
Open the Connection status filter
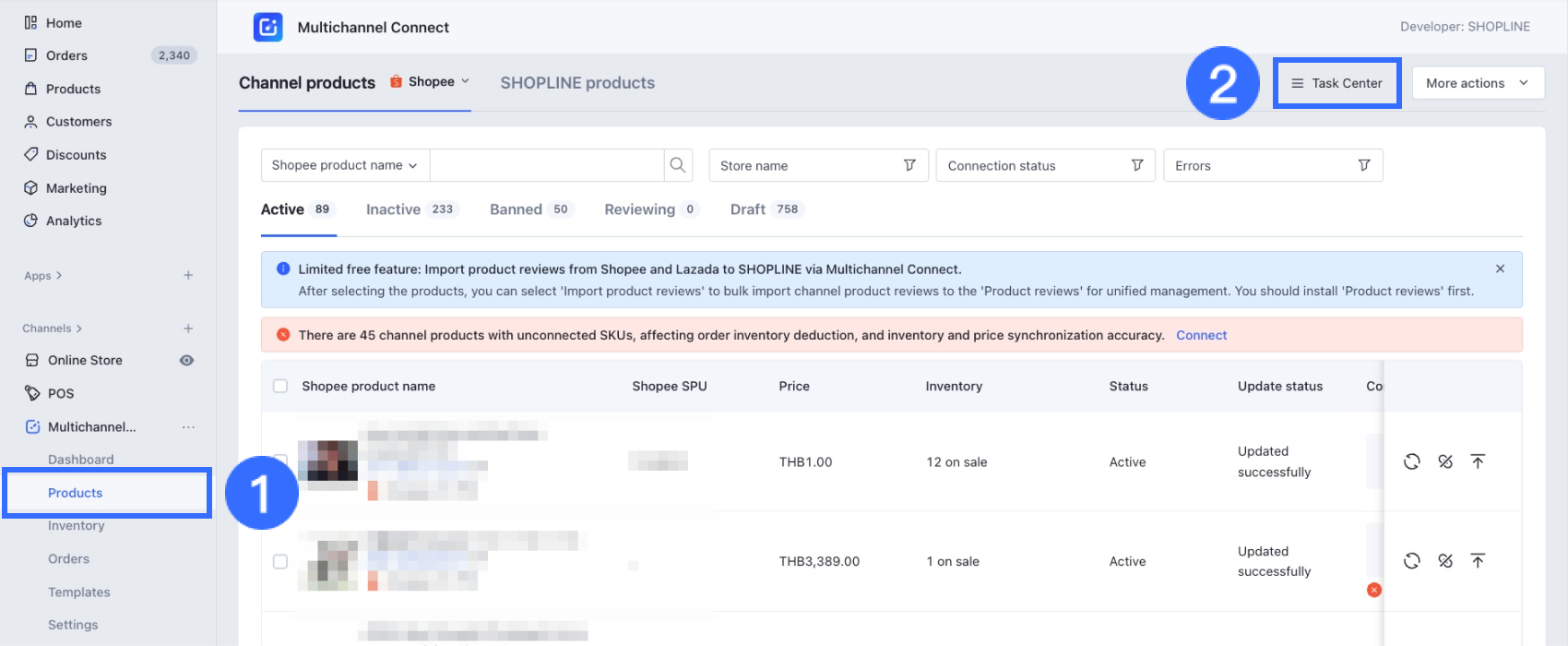click(1044, 165)
